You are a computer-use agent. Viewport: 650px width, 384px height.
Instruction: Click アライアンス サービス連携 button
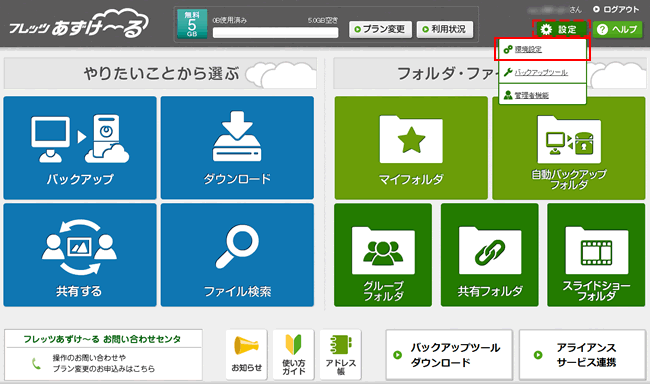point(582,355)
